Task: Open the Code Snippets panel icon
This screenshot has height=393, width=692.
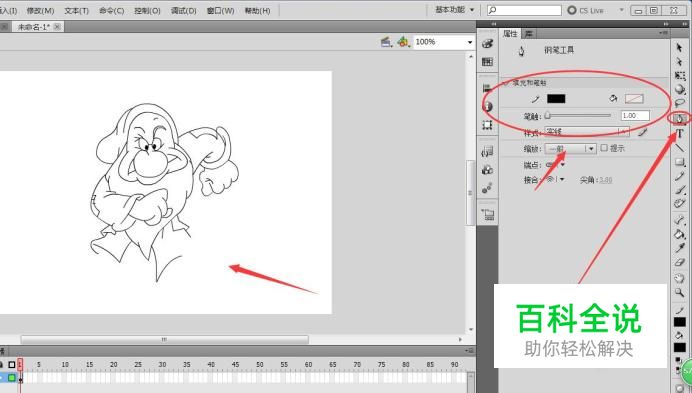Action: coord(488,151)
